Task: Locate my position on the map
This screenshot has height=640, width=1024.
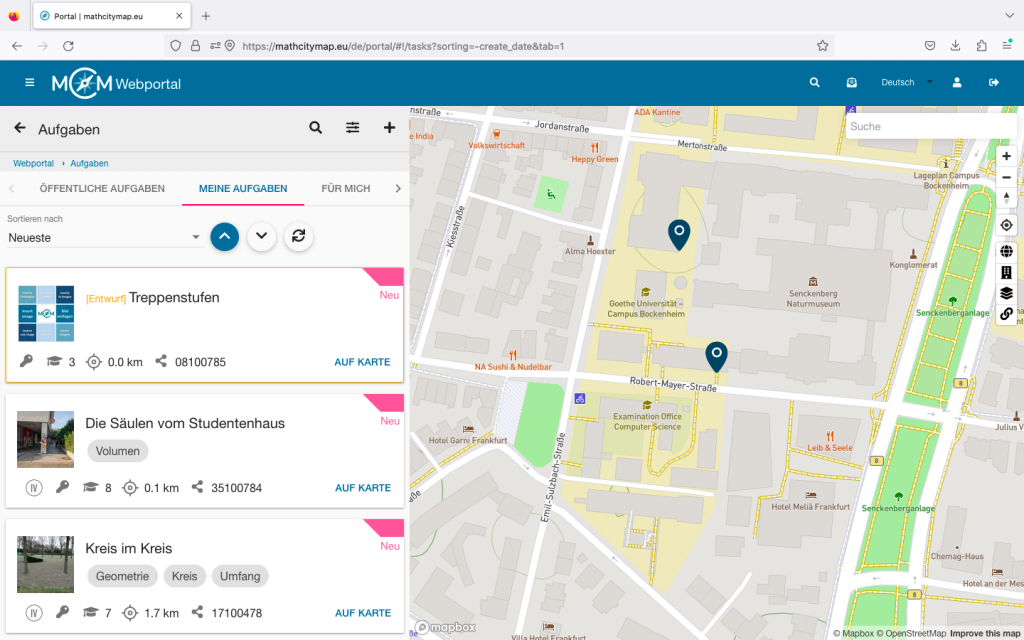Action: pos(1006,225)
